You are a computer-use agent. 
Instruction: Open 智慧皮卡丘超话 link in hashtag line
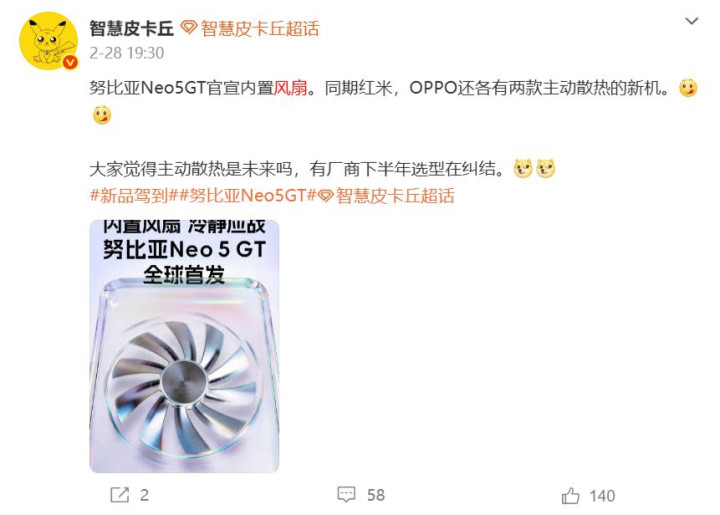[x=395, y=196]
